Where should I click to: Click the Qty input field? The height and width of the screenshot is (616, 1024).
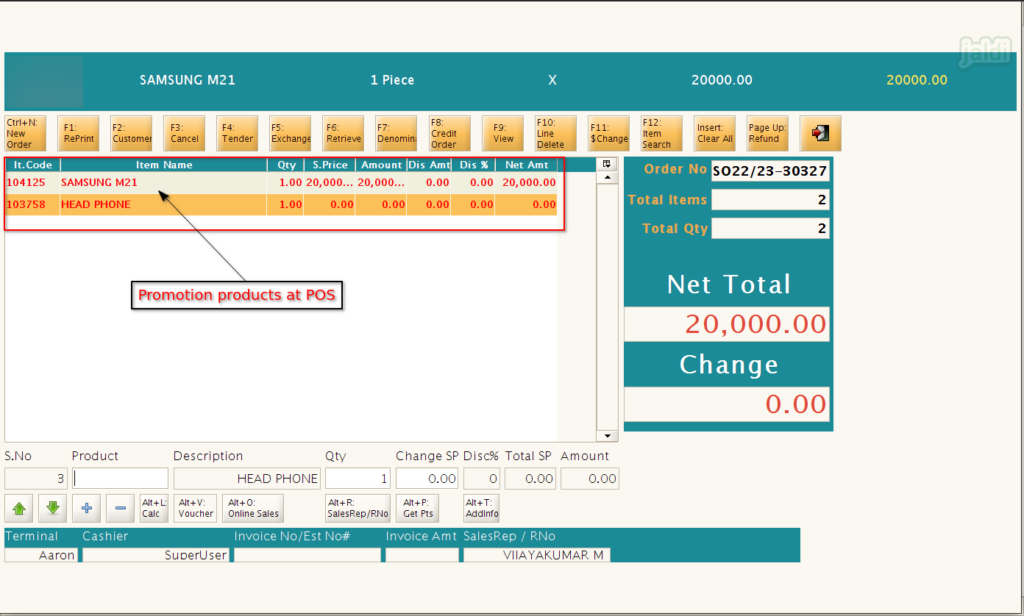coord(358,479)
